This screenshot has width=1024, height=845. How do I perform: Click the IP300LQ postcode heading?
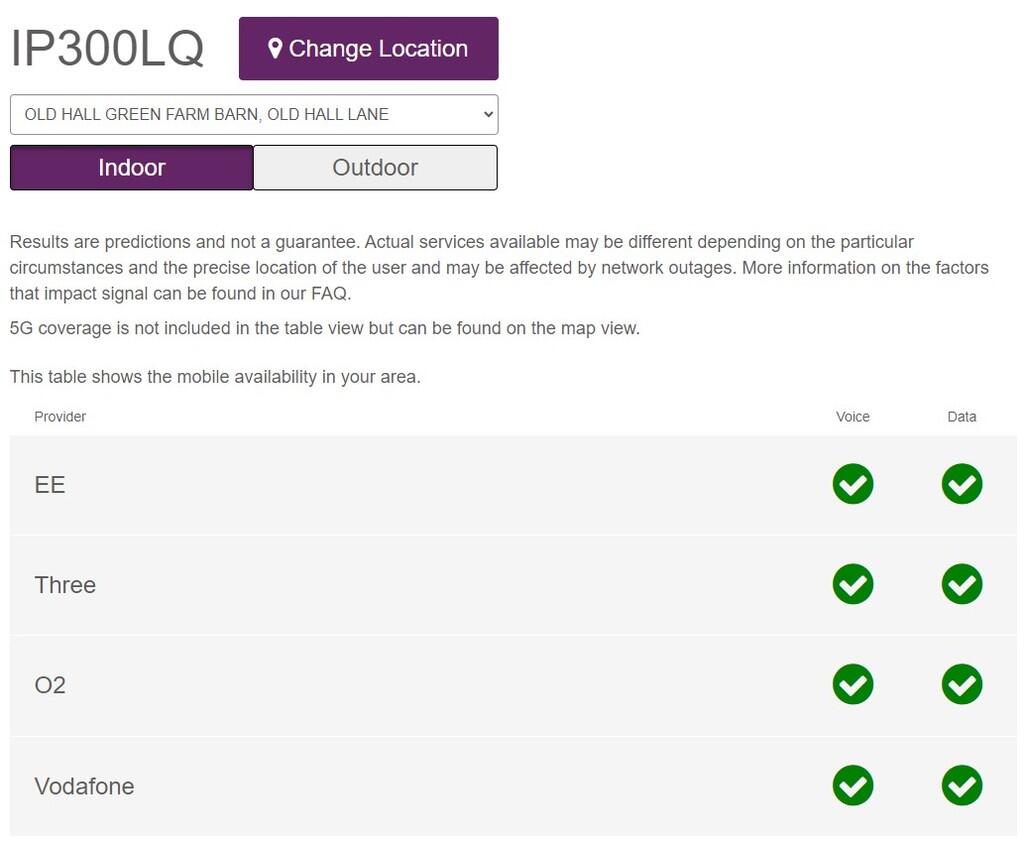click(107, 49)
